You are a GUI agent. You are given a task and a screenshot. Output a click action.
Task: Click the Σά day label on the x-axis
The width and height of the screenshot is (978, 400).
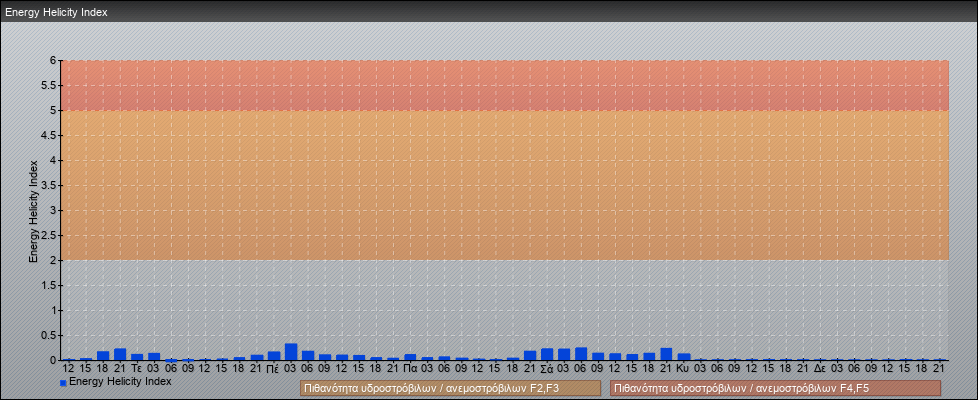click(x=547, y=369)
